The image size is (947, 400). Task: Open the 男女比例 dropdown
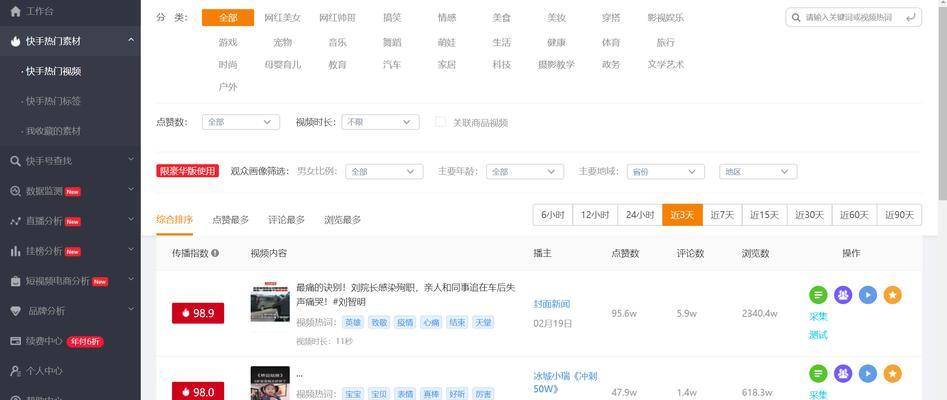384,172
